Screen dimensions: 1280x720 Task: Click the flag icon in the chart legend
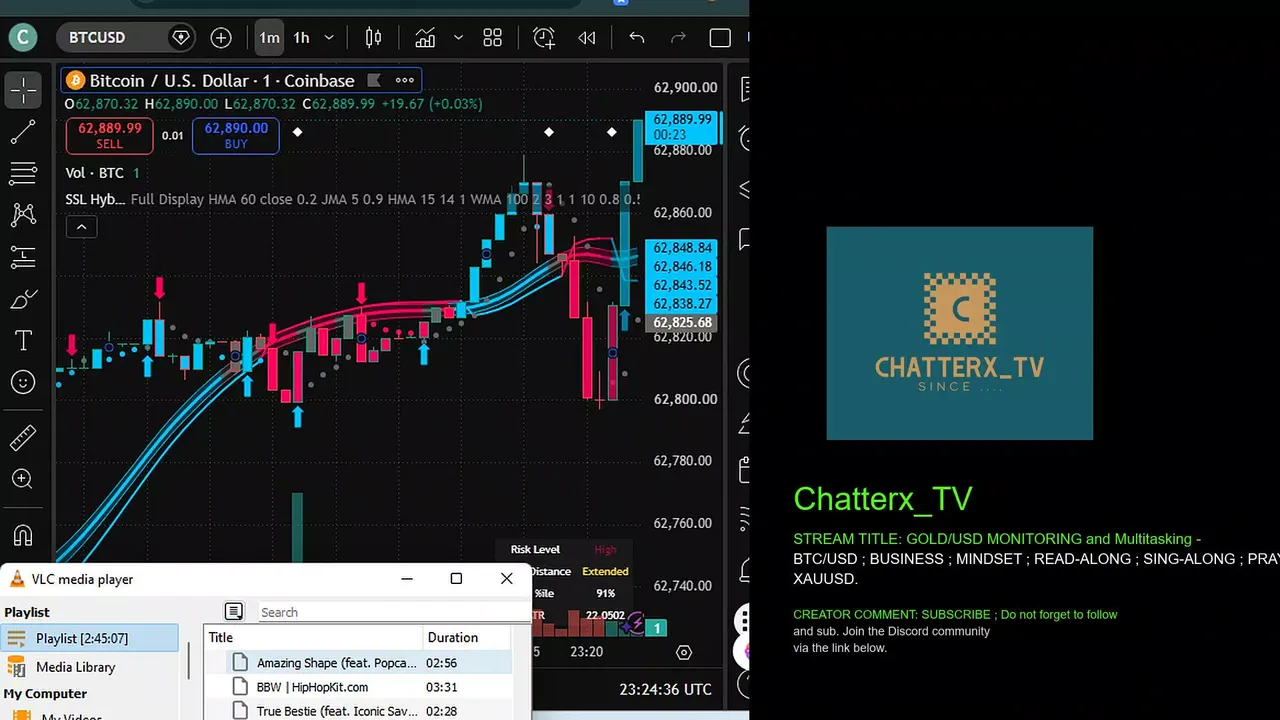click(x=374, y=81)
